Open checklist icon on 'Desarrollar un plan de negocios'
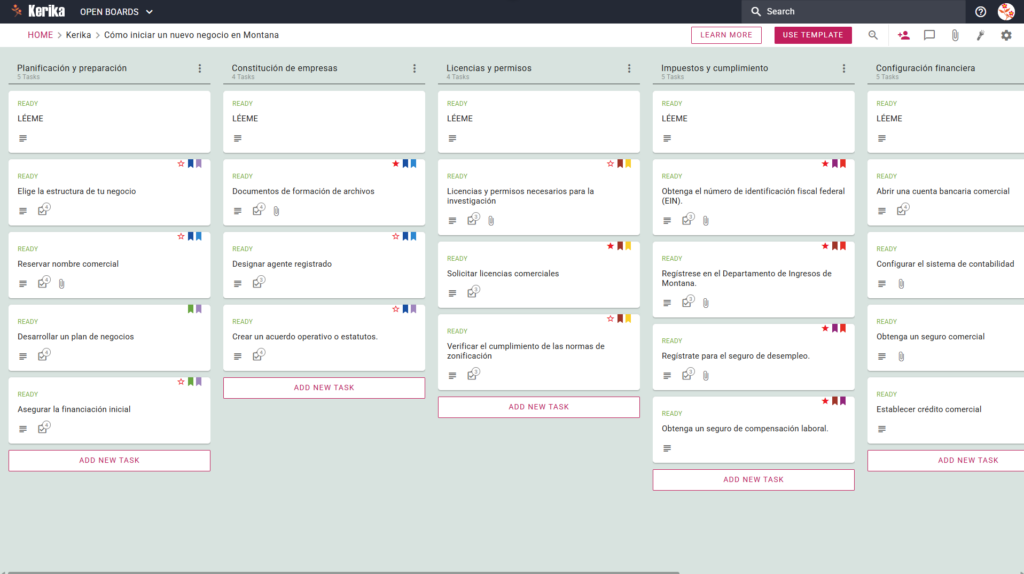Viewport: 1024px width, 574px height. pyautogui.click(x=43, y=355)
